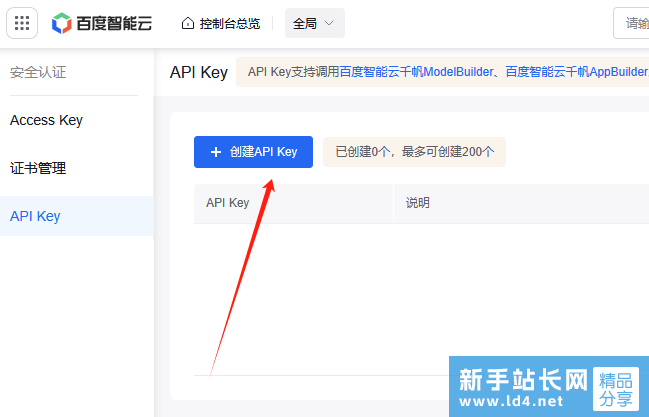The height and width of the screenshot is (417, 649).
Task: Select API Key in the sidebar
Action: click(77, 216)
